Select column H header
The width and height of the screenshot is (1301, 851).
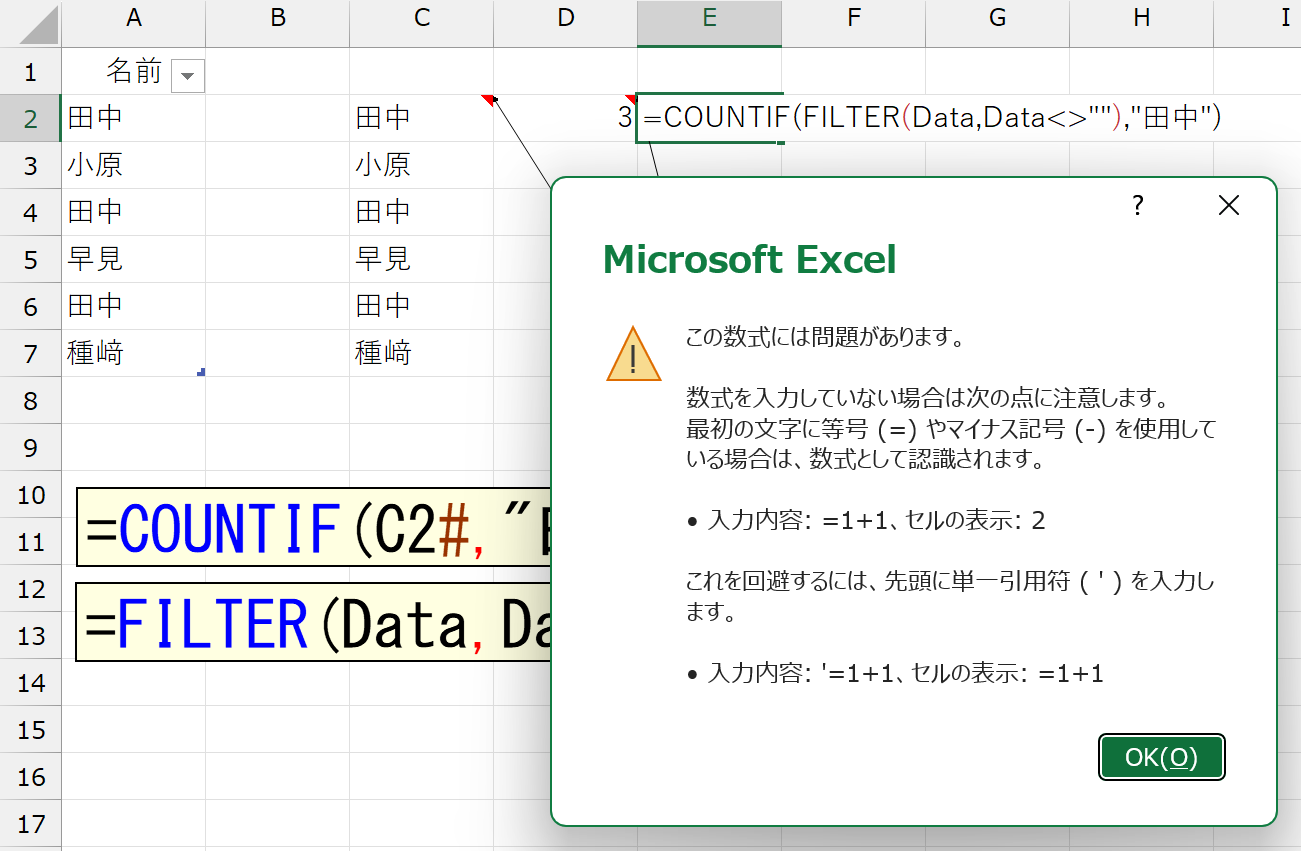click(1141, 18)
